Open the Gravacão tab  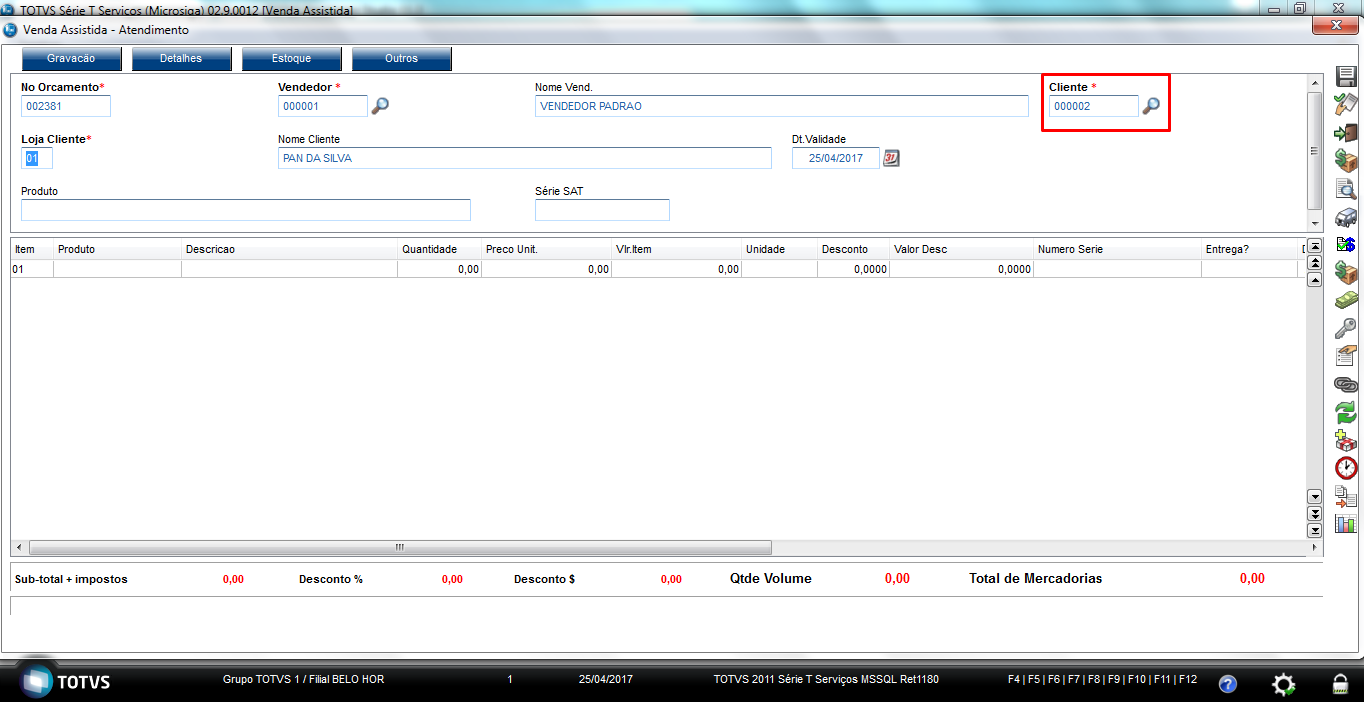click(x=72, y=59)
